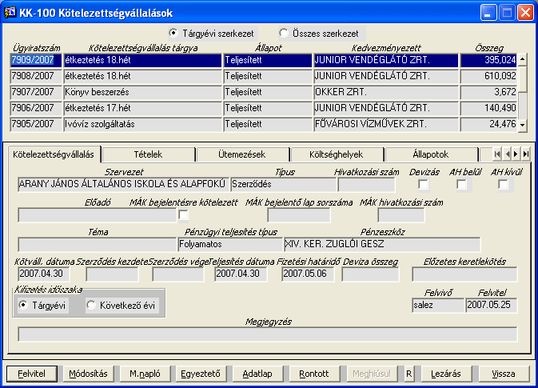Click FŐVÁROSI VÍZMŰVEK ZRT. cell
This screenshot has width=538, height=388.
click(x=386, y=124)
